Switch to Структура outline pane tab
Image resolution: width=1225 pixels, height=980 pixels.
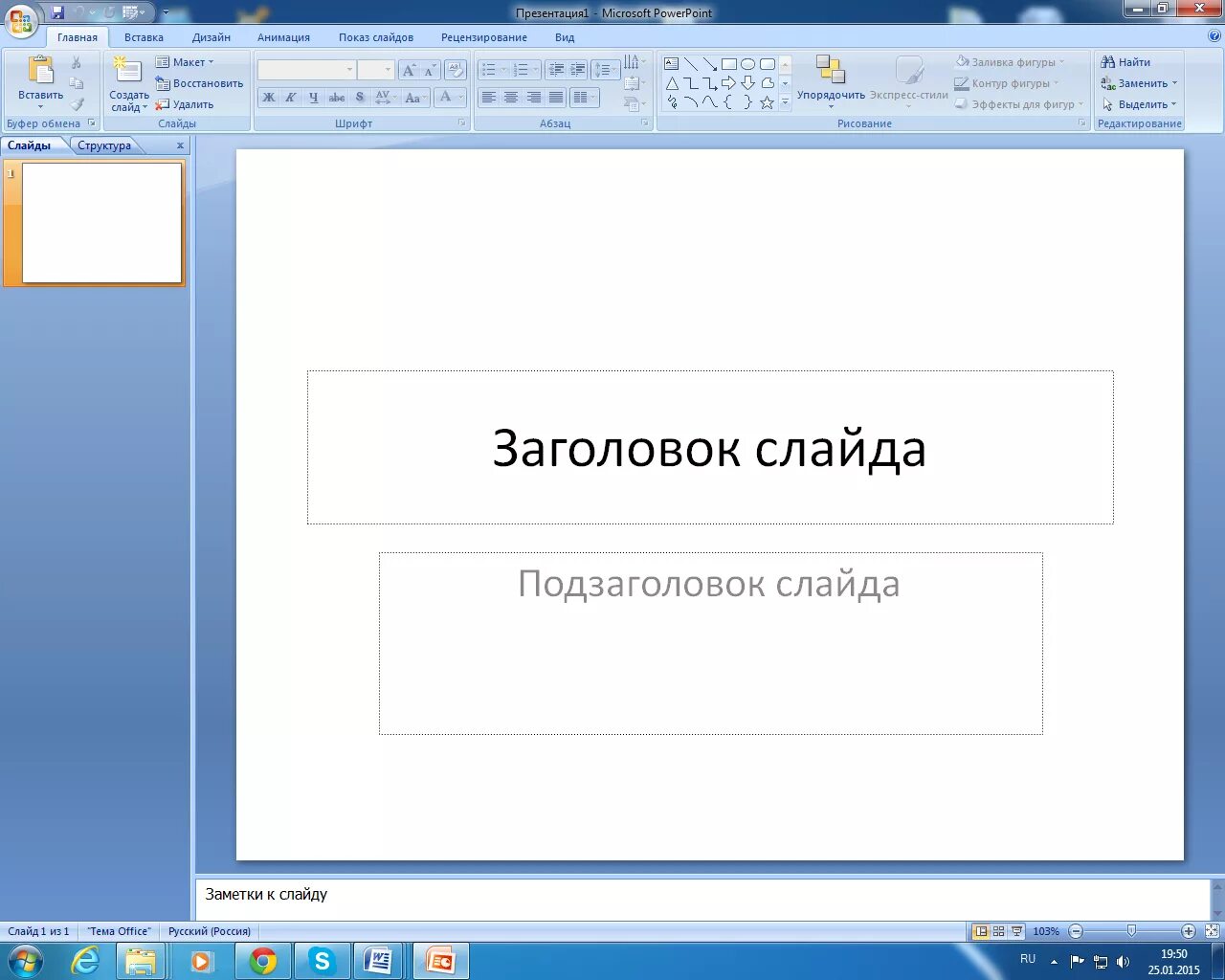104,145
